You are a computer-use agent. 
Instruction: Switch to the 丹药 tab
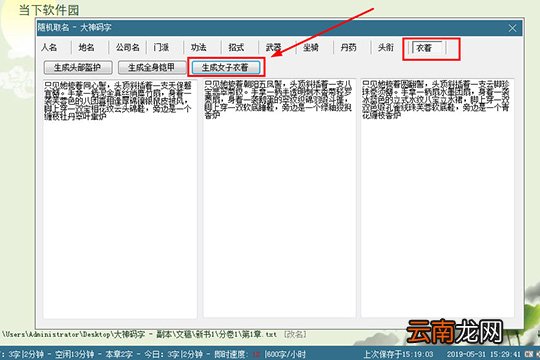pos(348,47)
